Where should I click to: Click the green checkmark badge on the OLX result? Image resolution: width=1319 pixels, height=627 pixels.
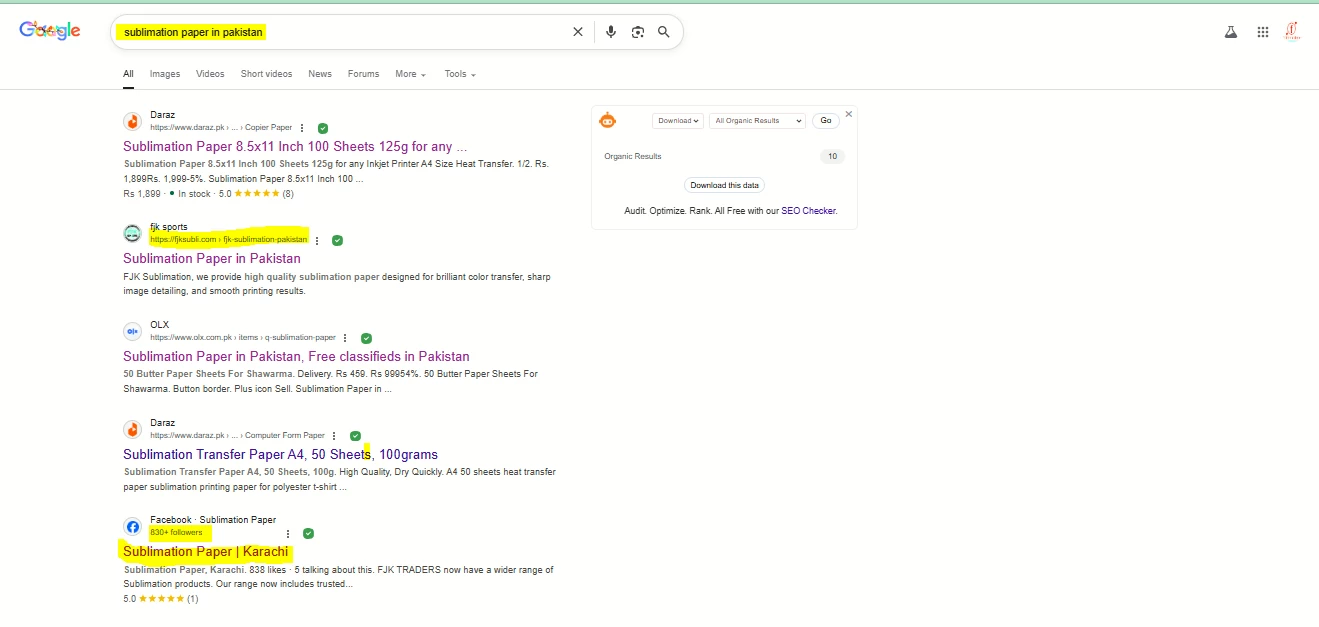[x=366, y=338]
